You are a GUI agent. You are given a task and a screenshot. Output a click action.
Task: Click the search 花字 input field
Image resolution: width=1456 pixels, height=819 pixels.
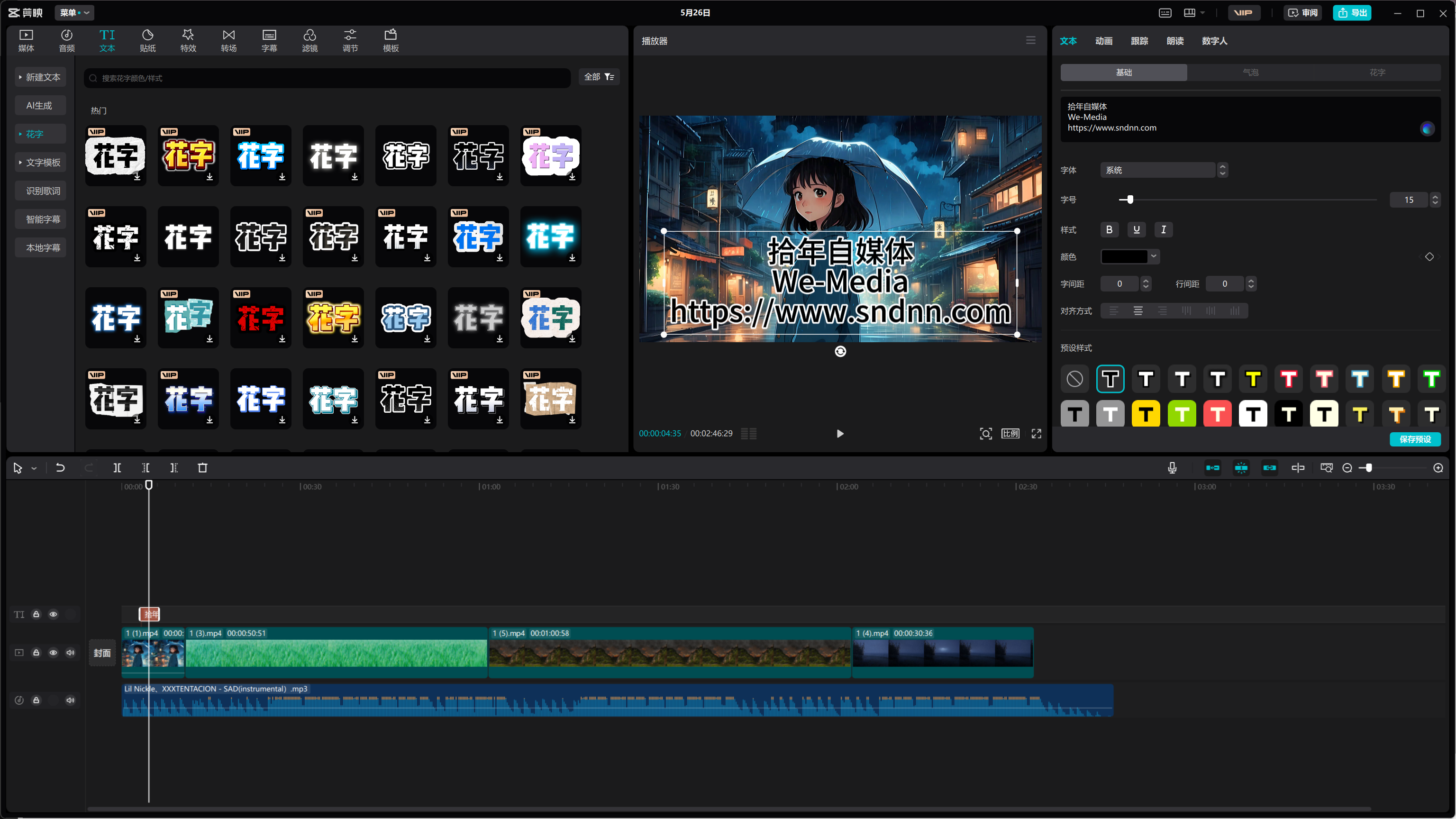[x=327, y=77]
